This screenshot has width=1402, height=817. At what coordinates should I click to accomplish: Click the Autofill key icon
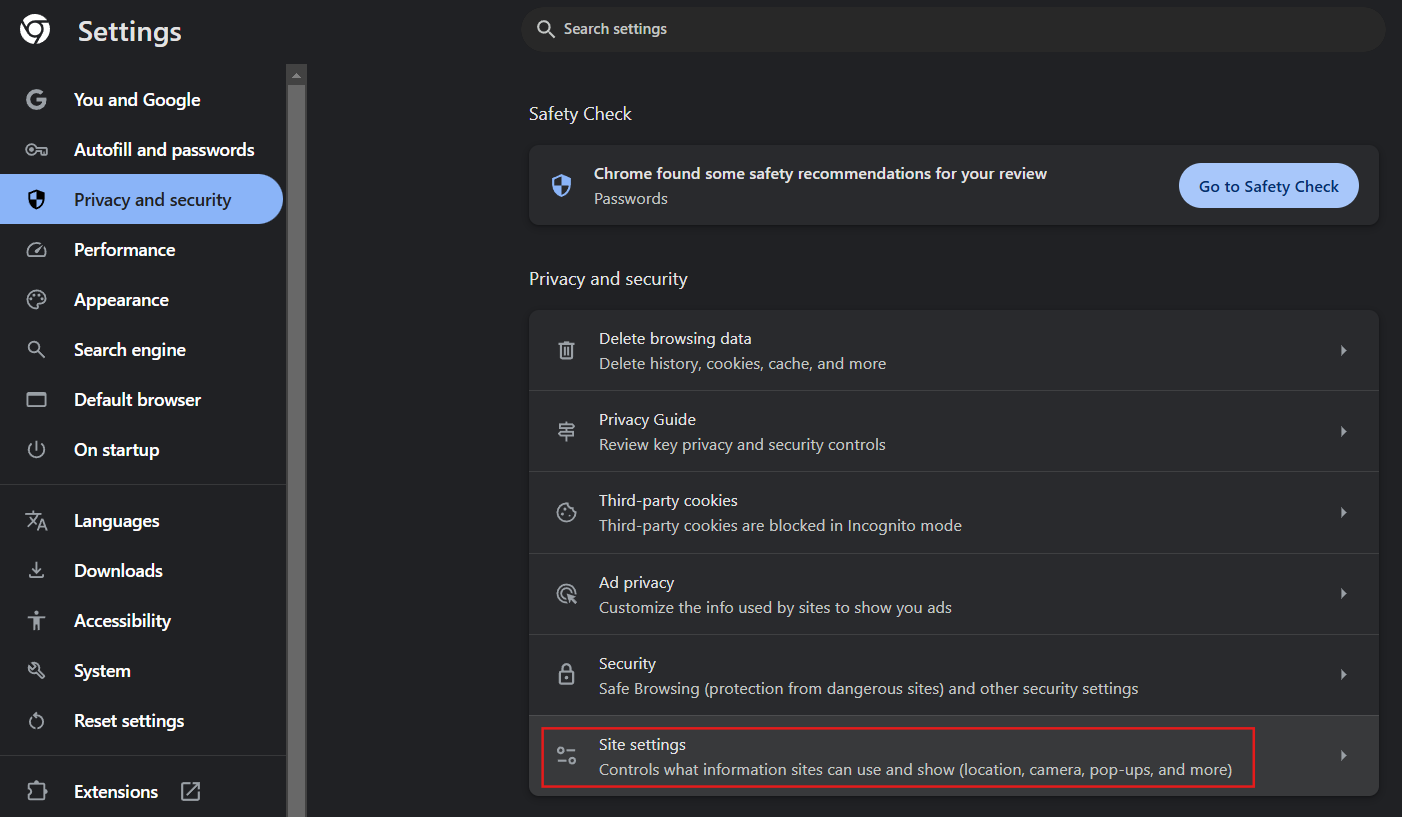coord(37,150)
